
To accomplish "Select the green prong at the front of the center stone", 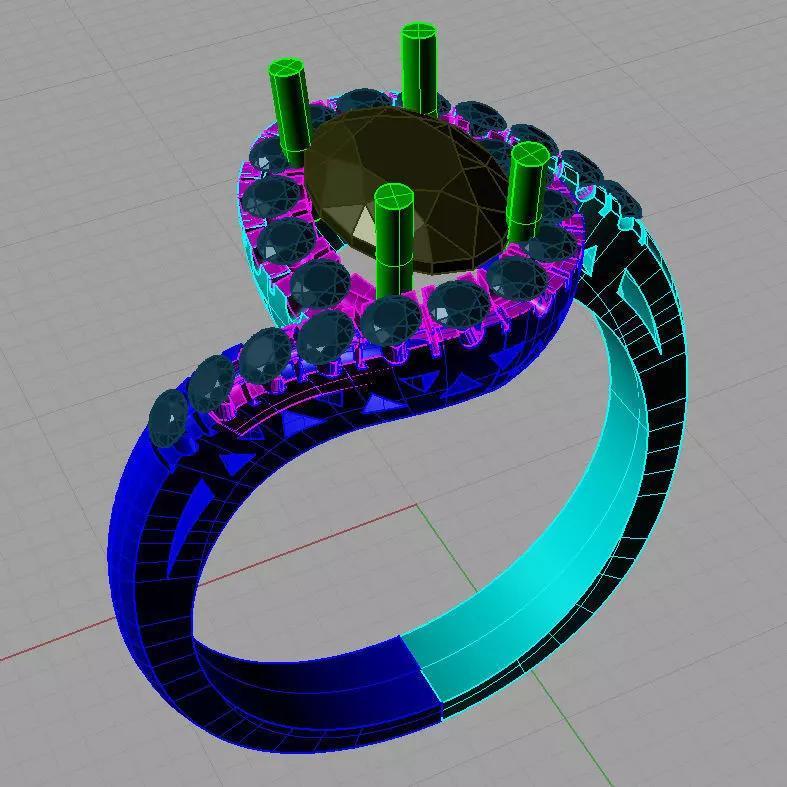I will [x=394, y=241].
